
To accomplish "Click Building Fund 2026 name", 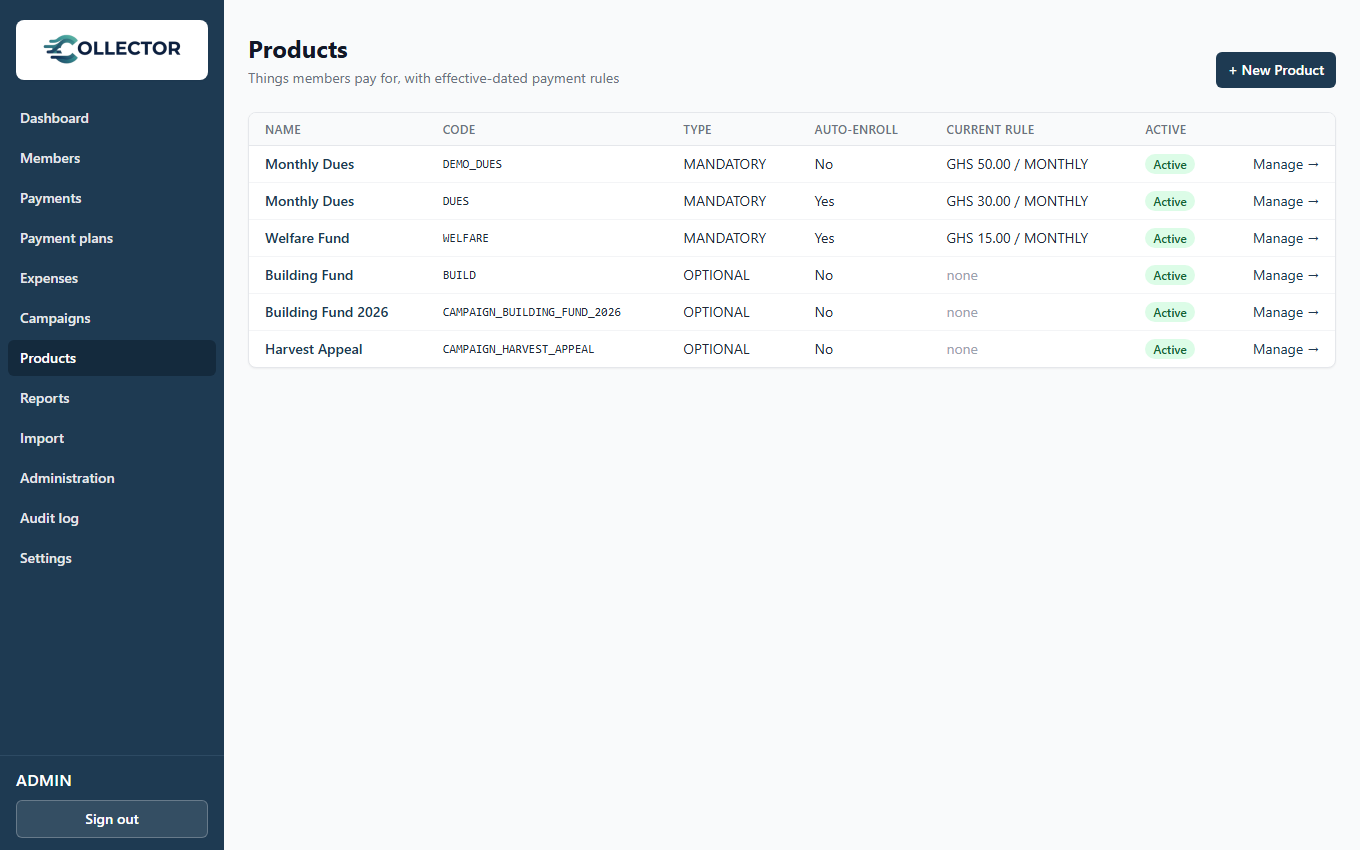I will tap(326, 312).
